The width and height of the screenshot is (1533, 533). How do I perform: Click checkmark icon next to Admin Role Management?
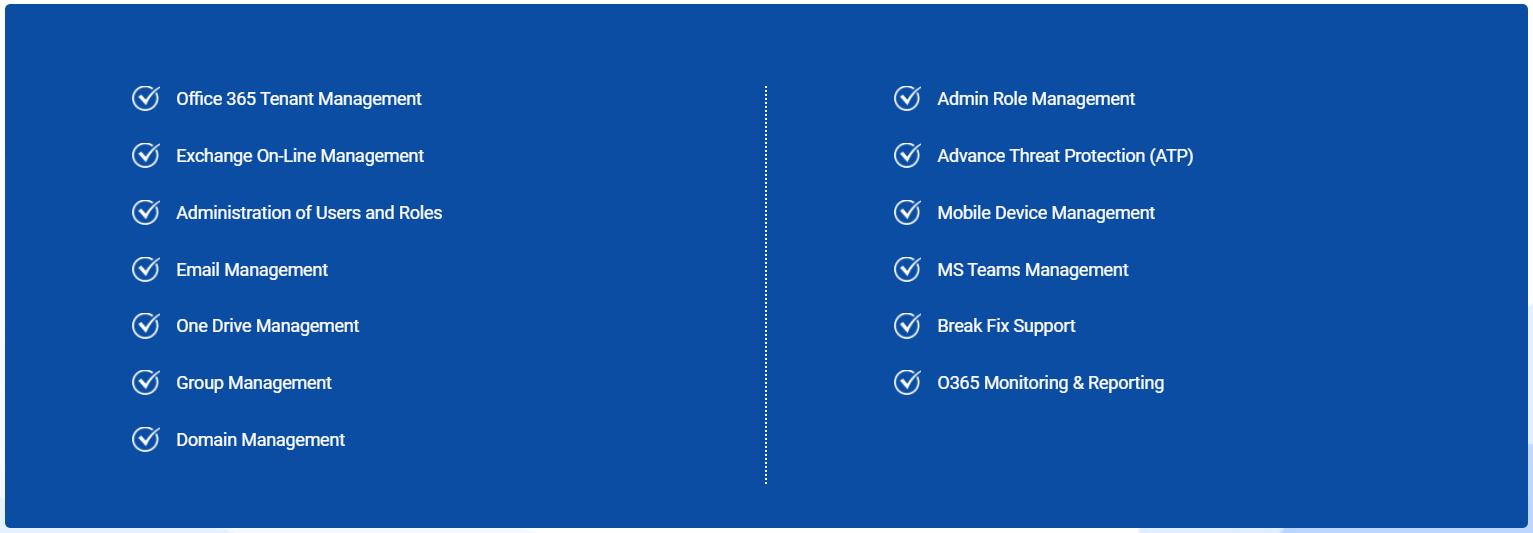907,98
